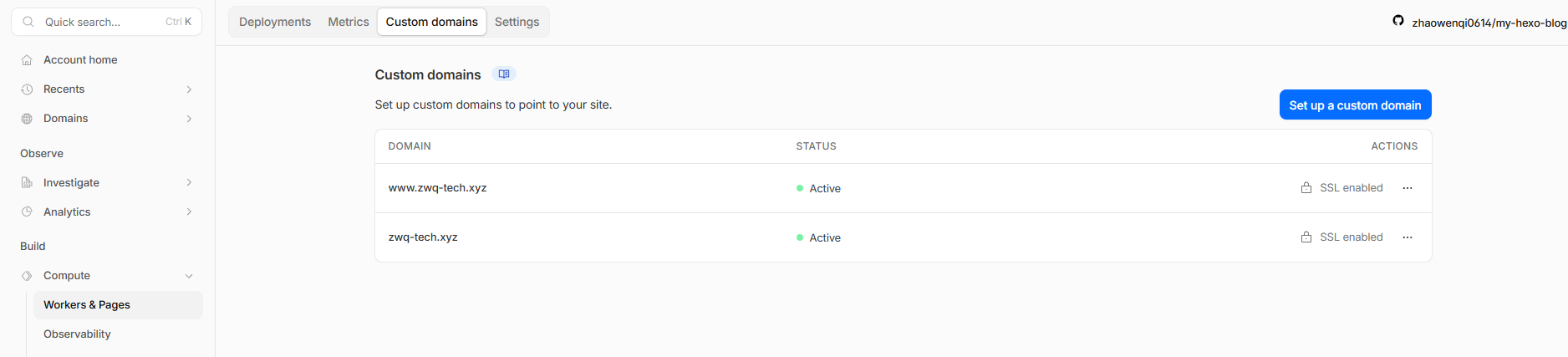Click the Analytics pie chart icon
Viewport: 1568px width, 357px height.
point(27,212)
